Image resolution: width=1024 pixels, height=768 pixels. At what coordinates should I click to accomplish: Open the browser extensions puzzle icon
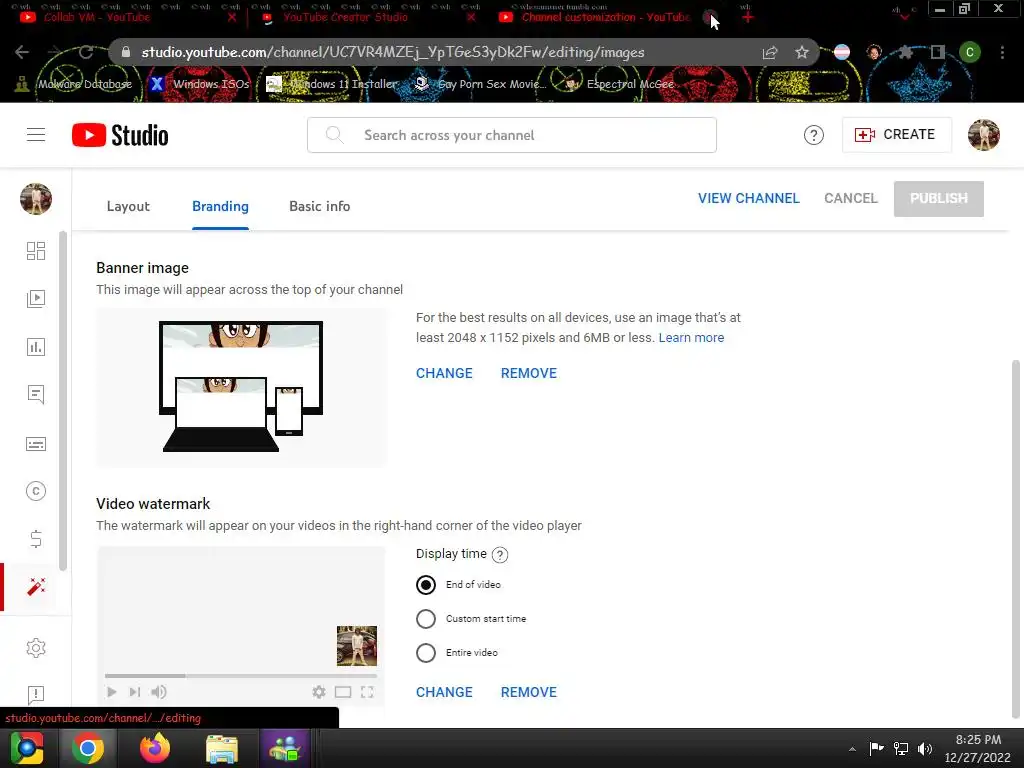click(905, 52)
